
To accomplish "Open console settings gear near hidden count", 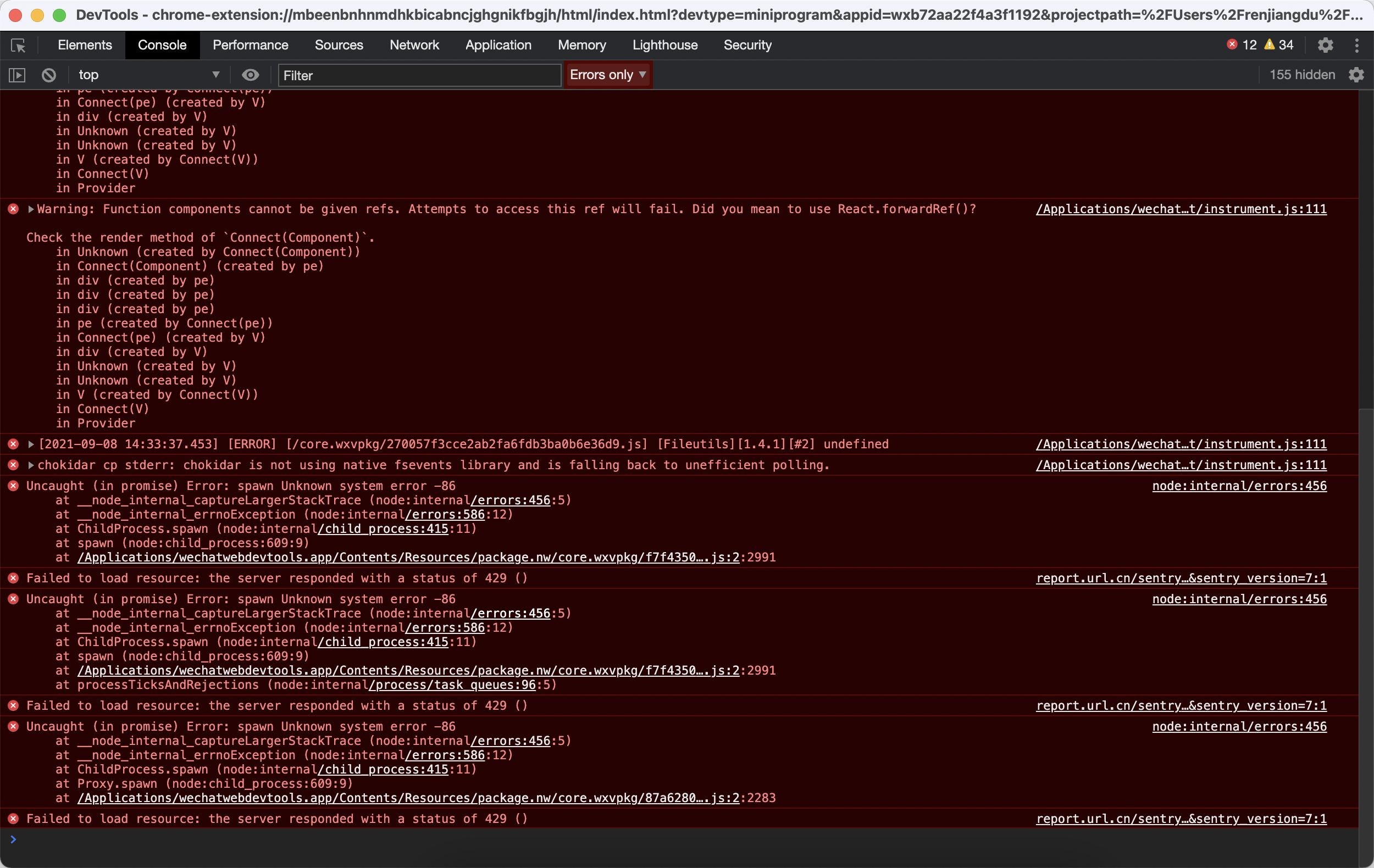I will tap(1356, 75).
